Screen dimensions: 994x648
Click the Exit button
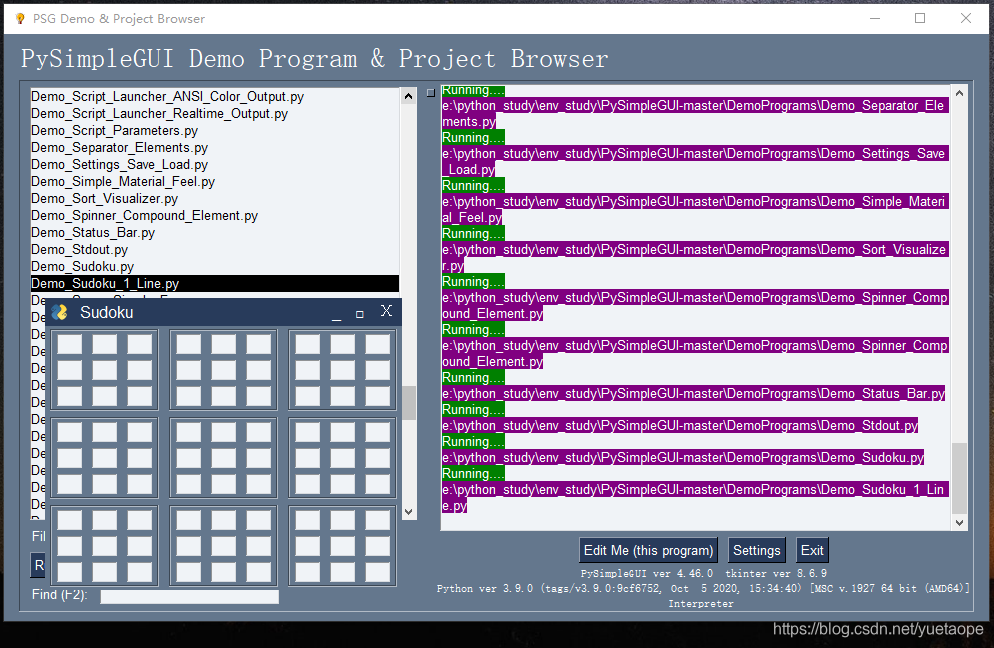pos(812,550)
